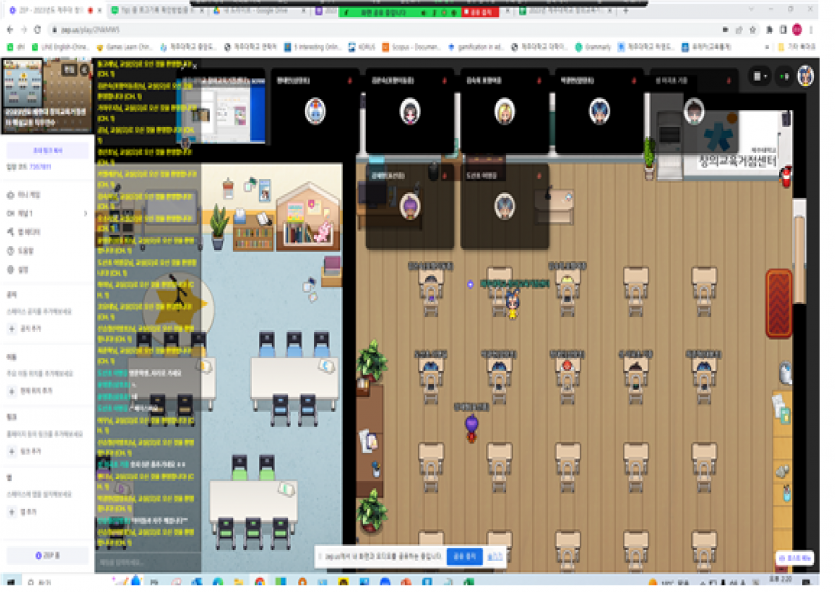835x592 pixels.
Task: Go forward in the browser
Action: [x=23, y=30]
